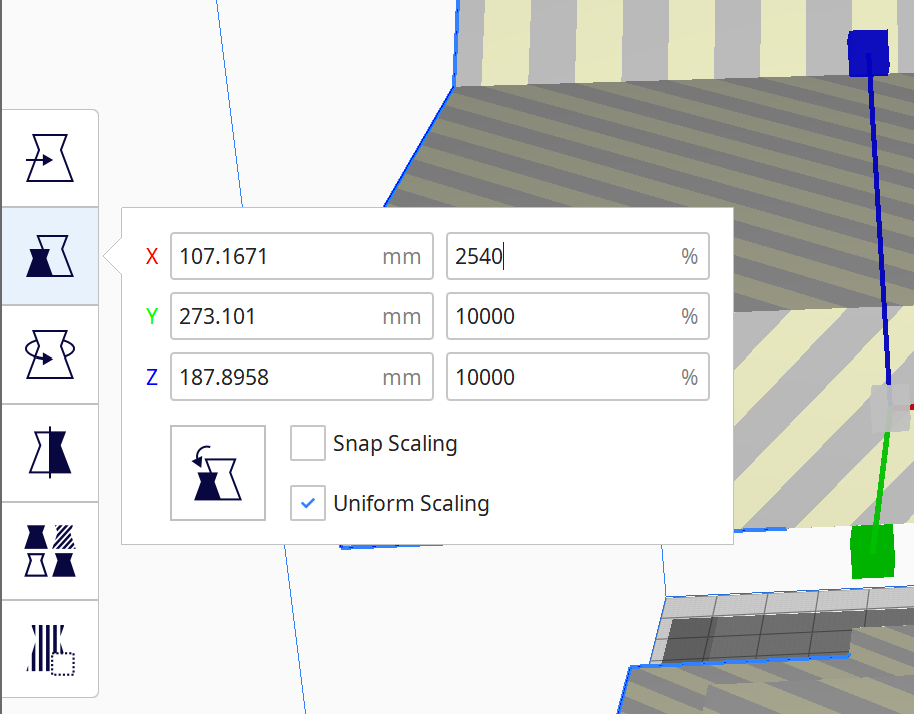Screen dimensions: 914x714
Task: Click the green Y axis label
Action: (152, 316)
